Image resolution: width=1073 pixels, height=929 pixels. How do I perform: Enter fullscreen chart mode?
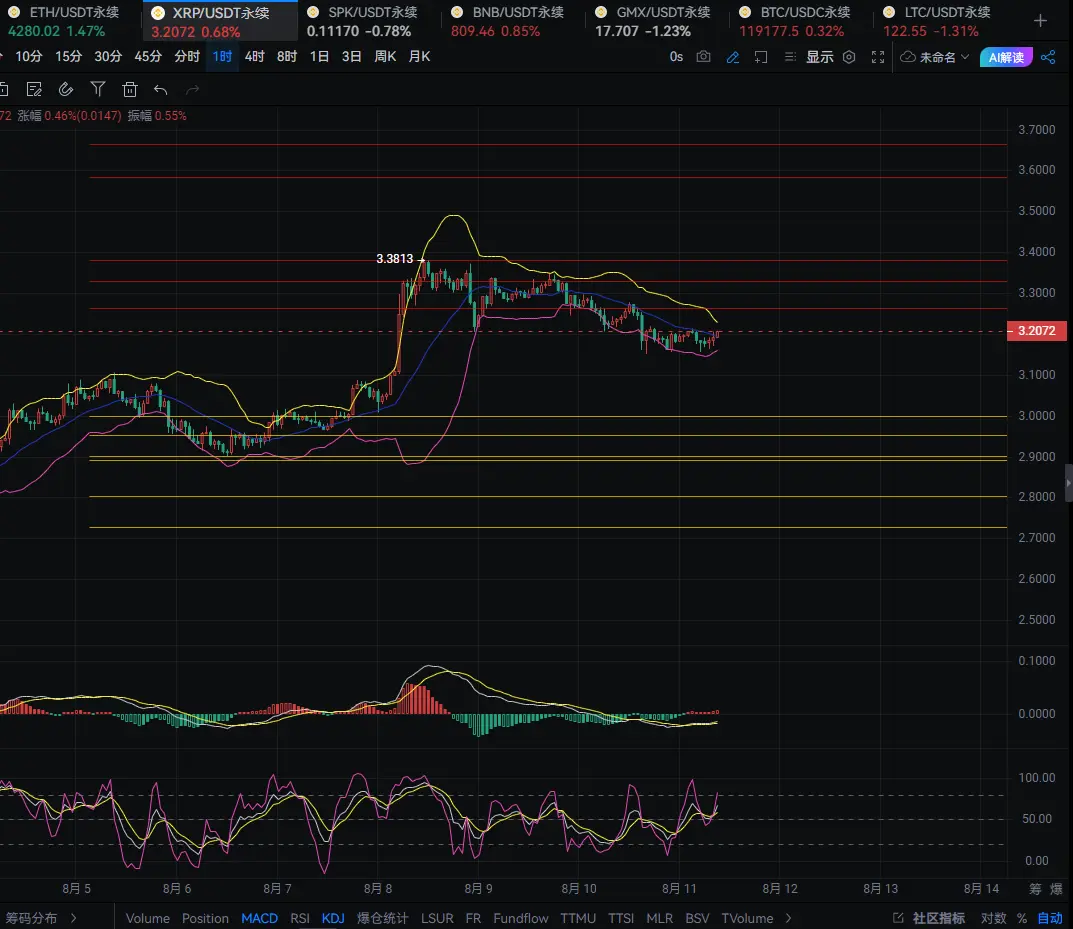(877, 57)
